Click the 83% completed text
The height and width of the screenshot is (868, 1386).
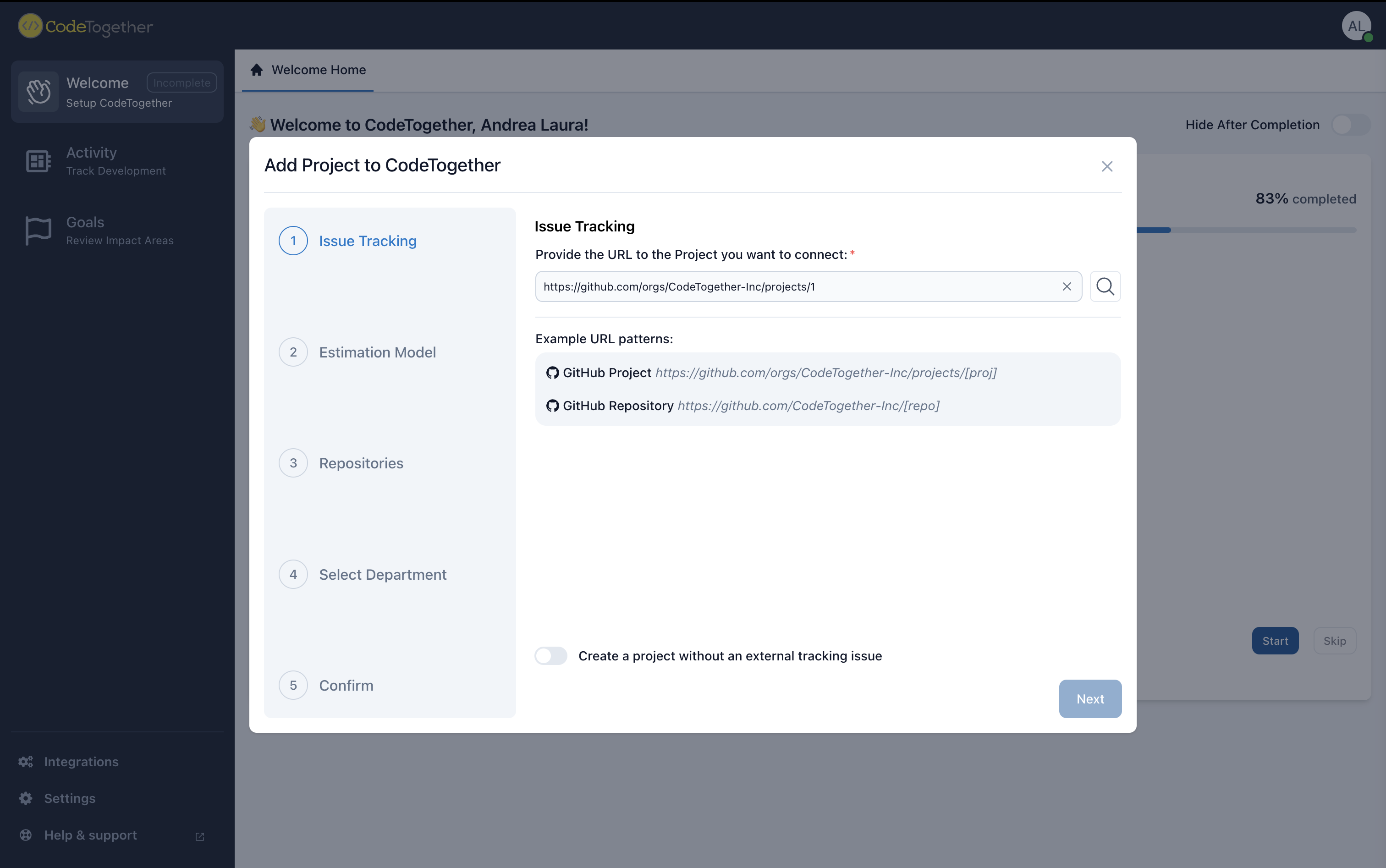[x=1305, y=198]
